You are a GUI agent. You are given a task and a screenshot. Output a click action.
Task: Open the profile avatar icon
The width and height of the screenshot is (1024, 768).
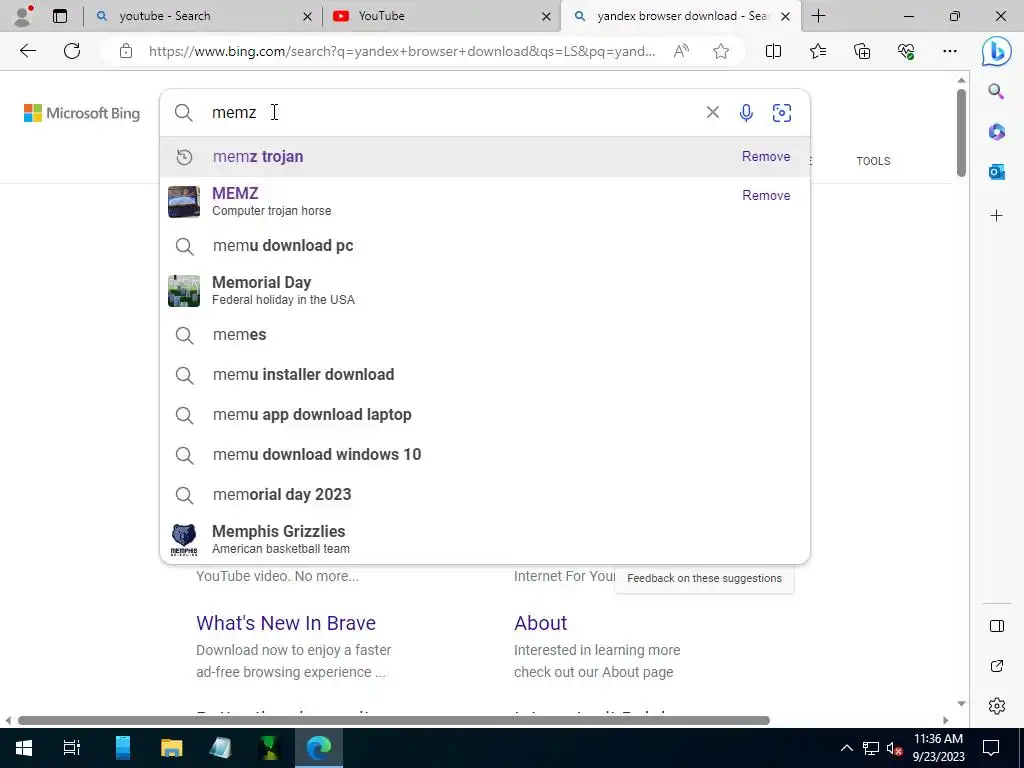click(x=24, y=16)
